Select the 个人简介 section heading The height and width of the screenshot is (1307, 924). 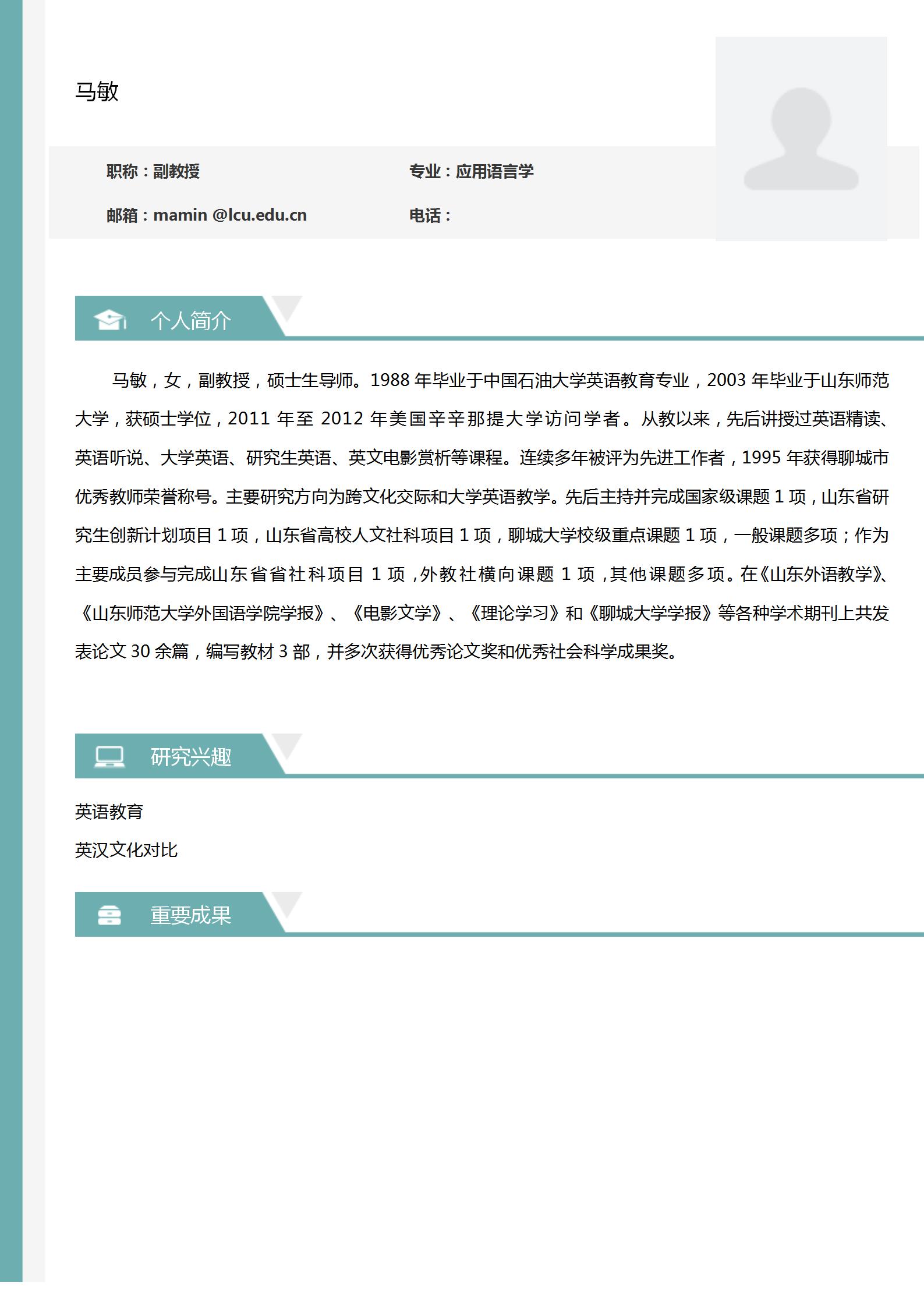pos(190,320)
